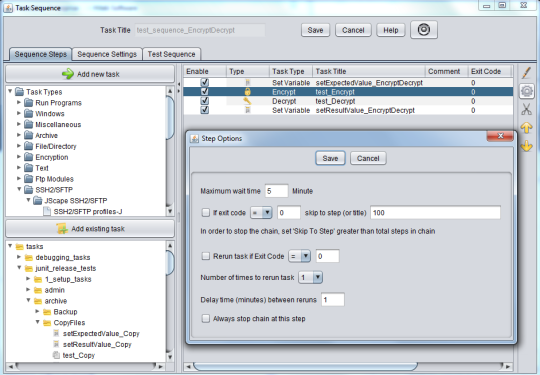Click the Task Title text field
The height and width of the screenshot is (375, 540).
pyautogui.click(x=200, y=30)
